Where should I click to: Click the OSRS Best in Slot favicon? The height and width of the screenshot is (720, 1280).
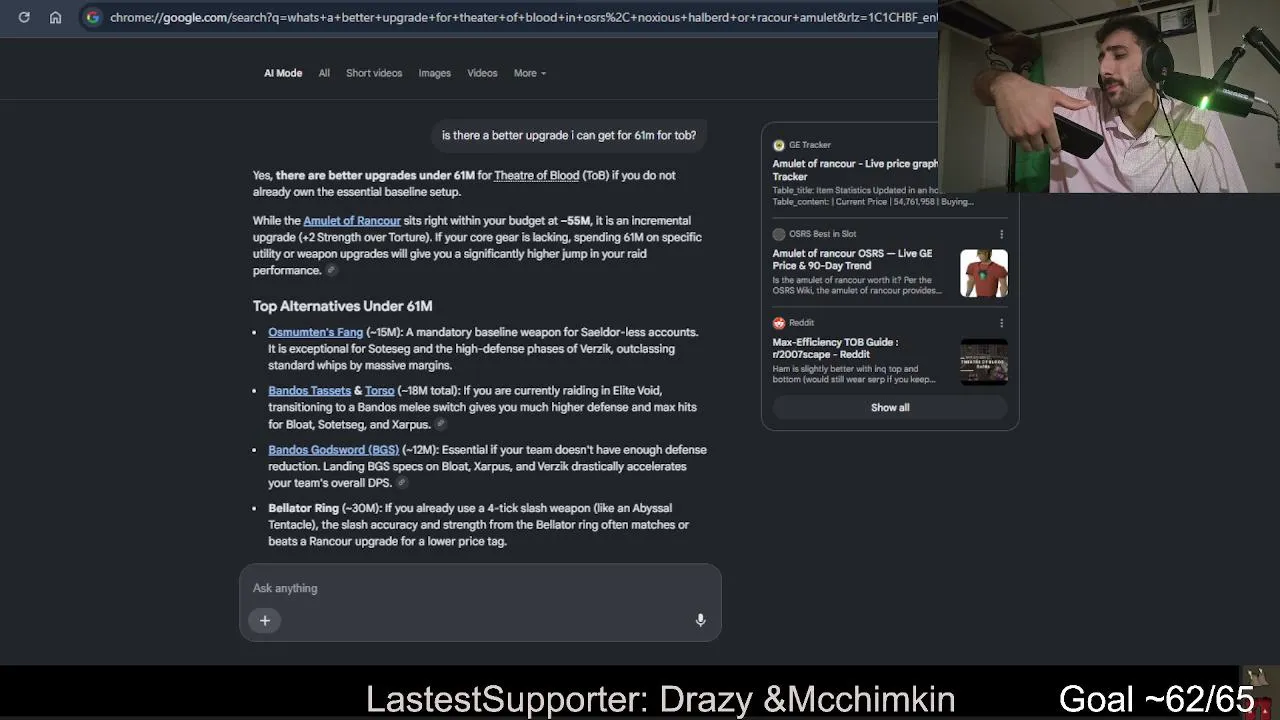[x=779, y=234]
